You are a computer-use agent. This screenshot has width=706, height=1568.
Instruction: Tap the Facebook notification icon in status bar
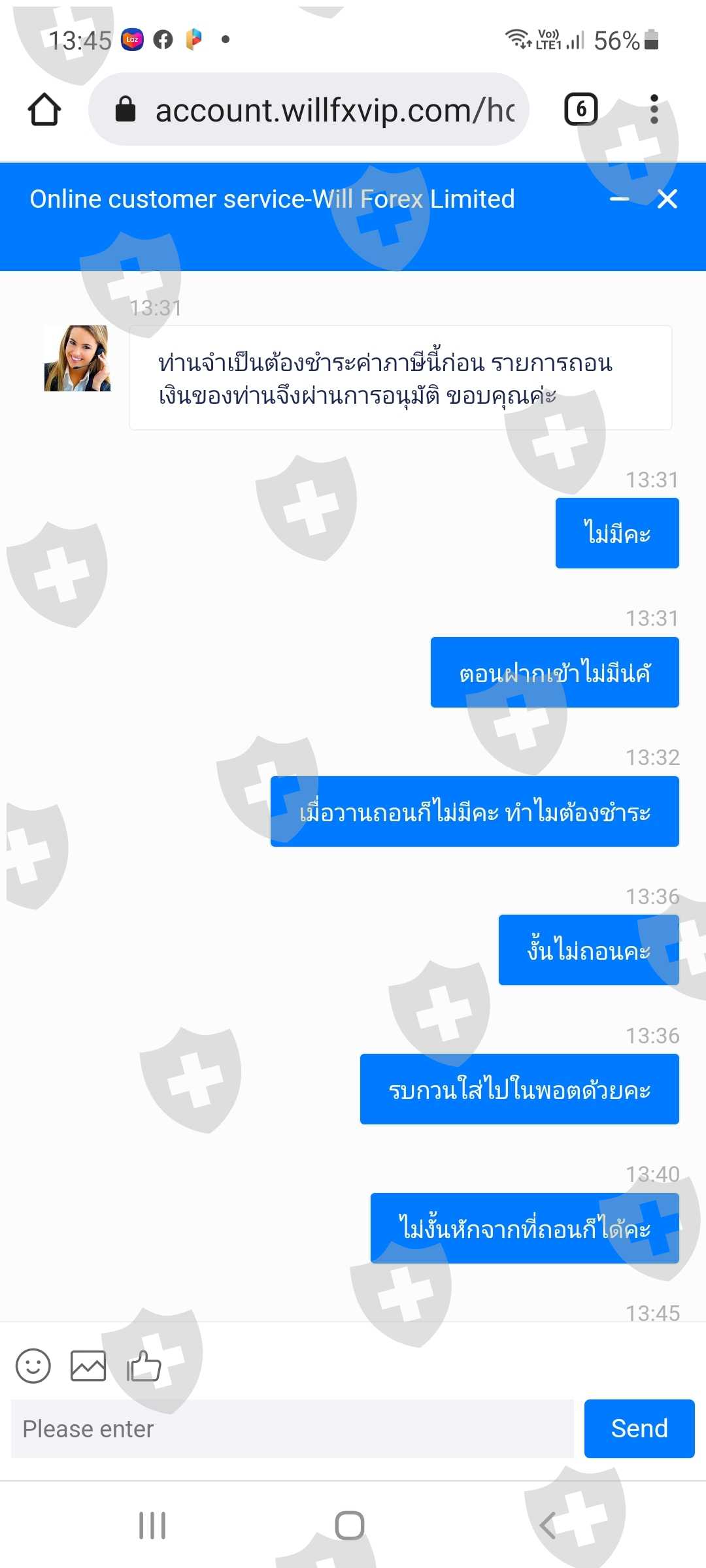tap(163, 40)
